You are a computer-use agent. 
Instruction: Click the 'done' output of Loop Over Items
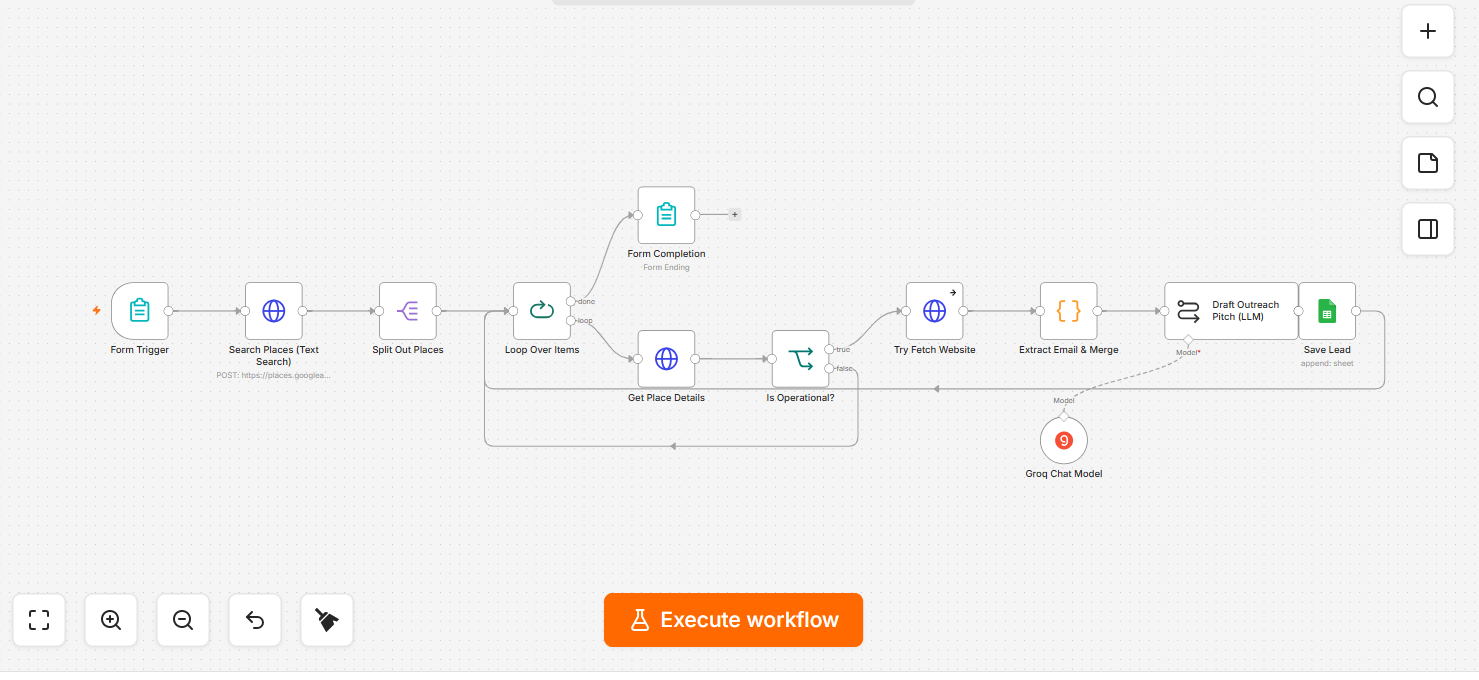click(x=571, y=301)
